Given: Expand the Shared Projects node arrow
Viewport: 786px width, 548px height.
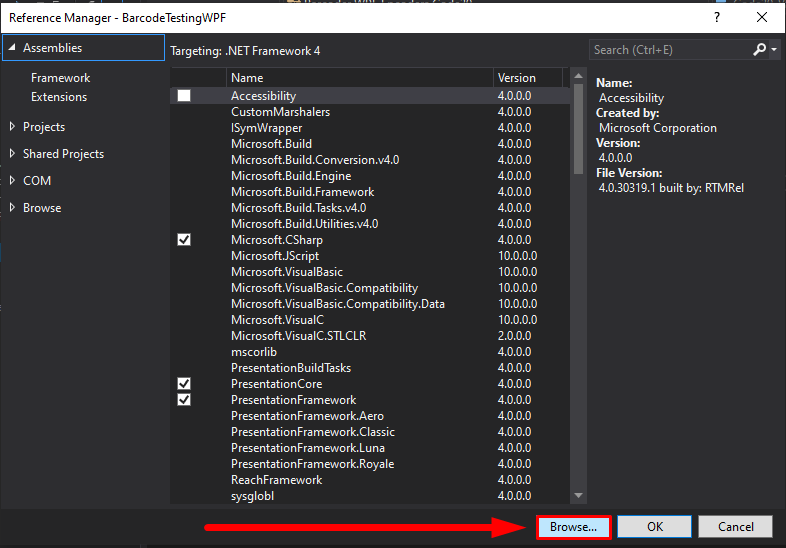Looking at the screenshot, I should coord(12,153).
